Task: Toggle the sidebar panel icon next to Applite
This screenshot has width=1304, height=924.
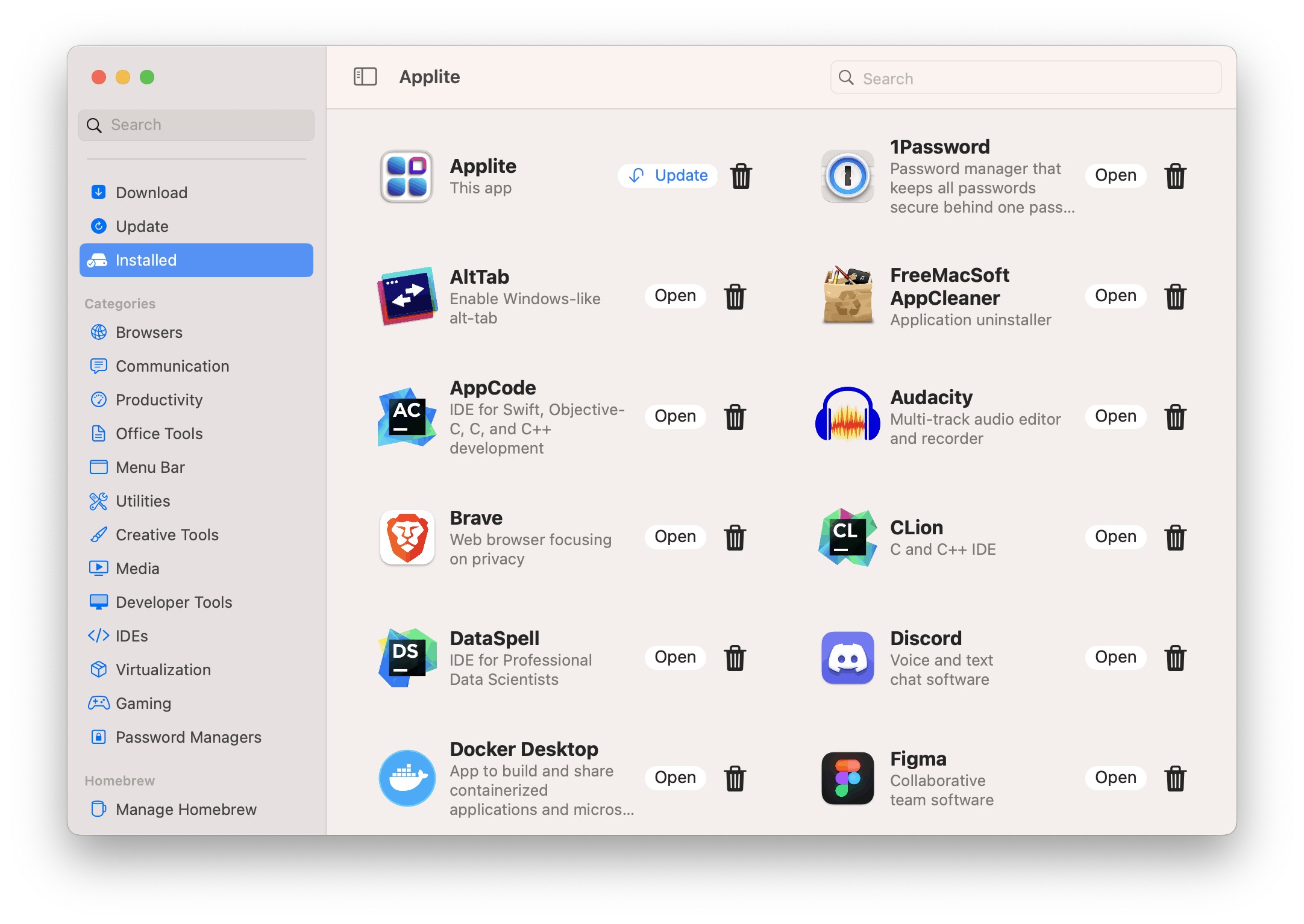Action: (365, 77)
